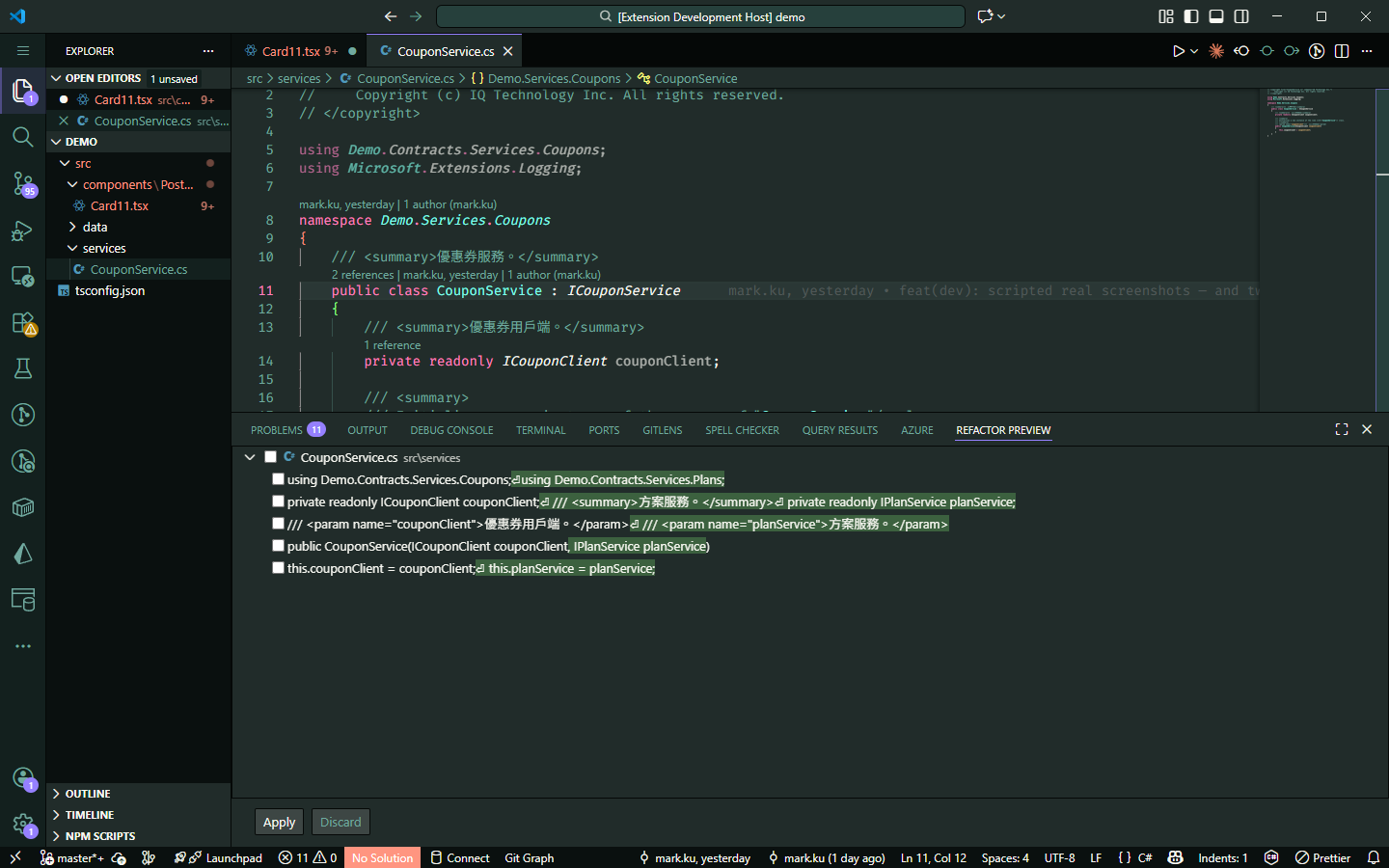Click the master branch in status bar
The width and height of the screenshot is (1389, 868).
pos(71,857)
